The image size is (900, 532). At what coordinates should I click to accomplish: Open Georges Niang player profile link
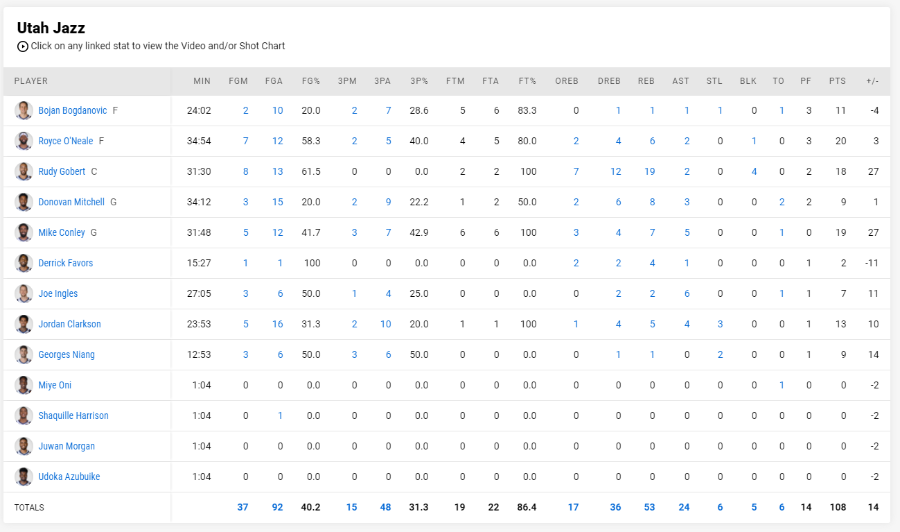66,355
